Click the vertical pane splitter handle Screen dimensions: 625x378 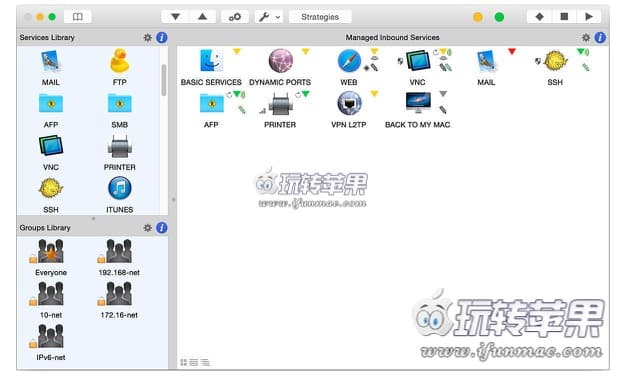pos(173,199)
